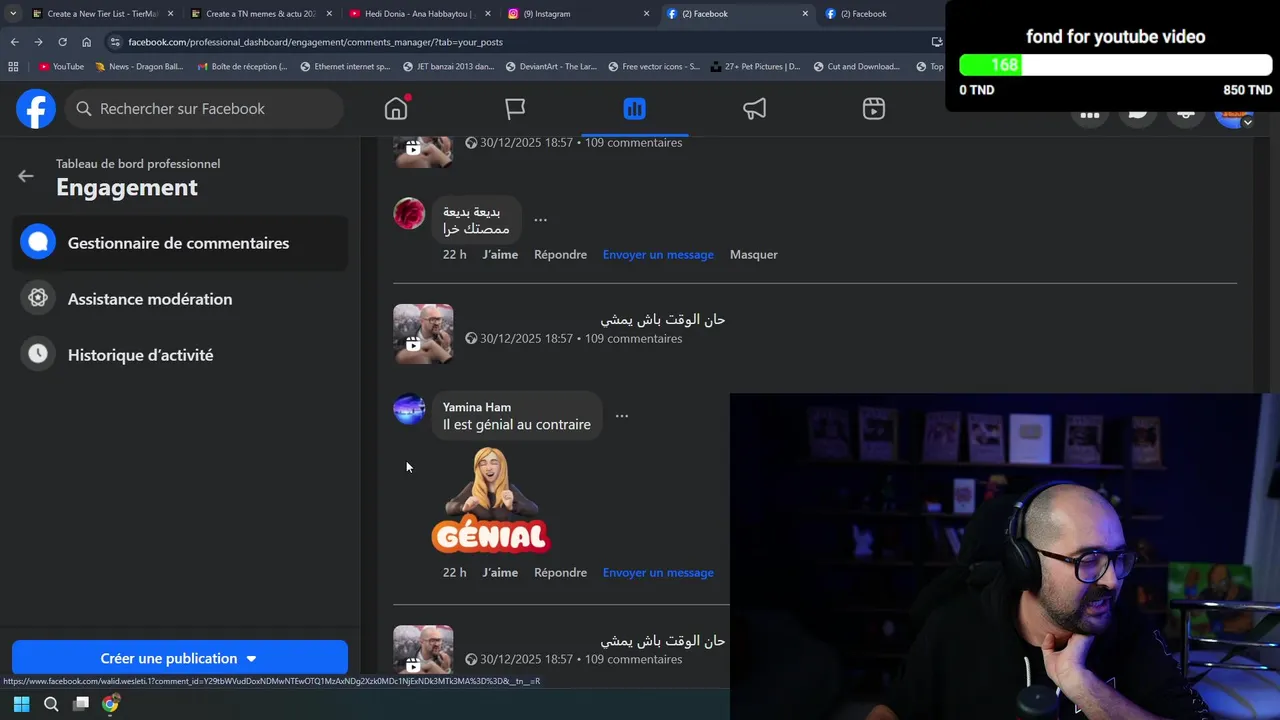Click Envoyer un message for Yamina Ham
The height and width of the screenshot is (720, 1280).
pyautogui.click(x=658, y=572)
